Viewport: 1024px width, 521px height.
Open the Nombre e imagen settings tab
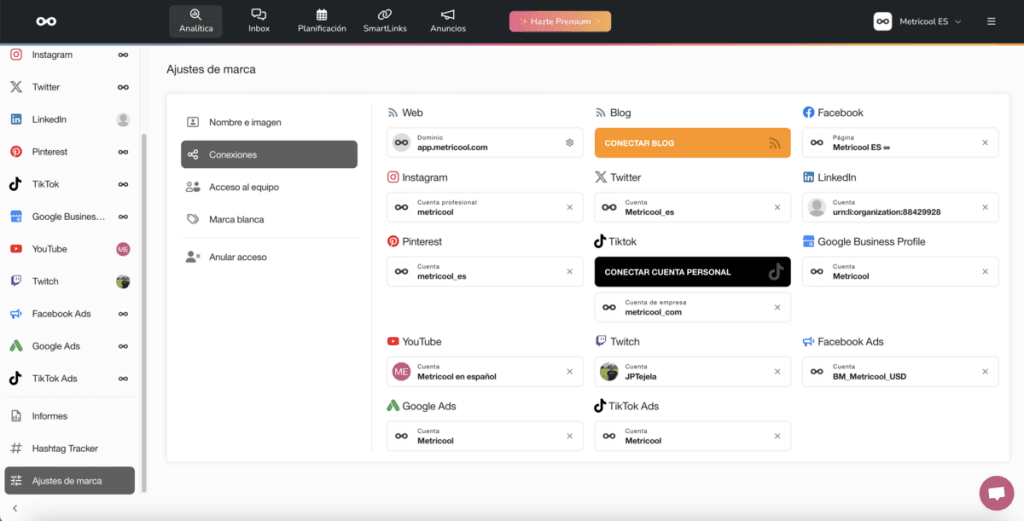point(269,122)
